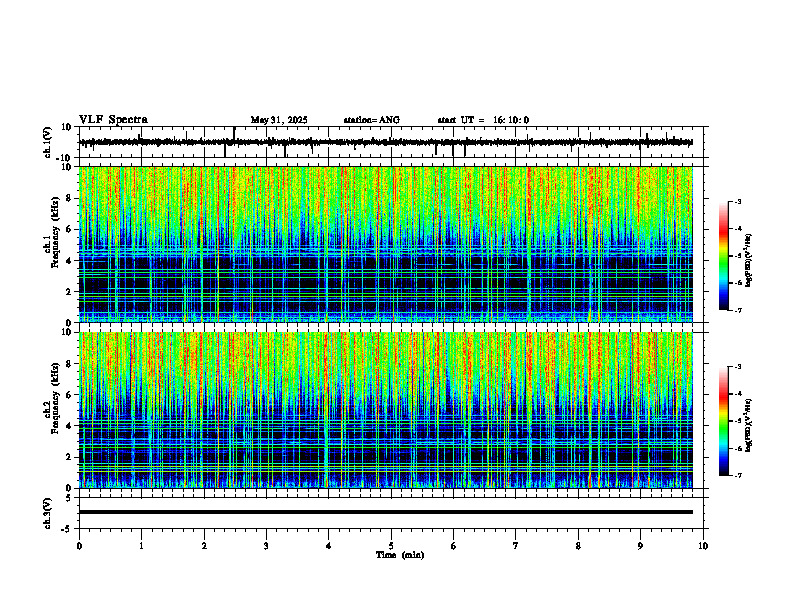The height and width of the screenshot is (612, 792).
Task: Click time axis tick label "5"
Action: pyautogui.click(x=391, y=546)
